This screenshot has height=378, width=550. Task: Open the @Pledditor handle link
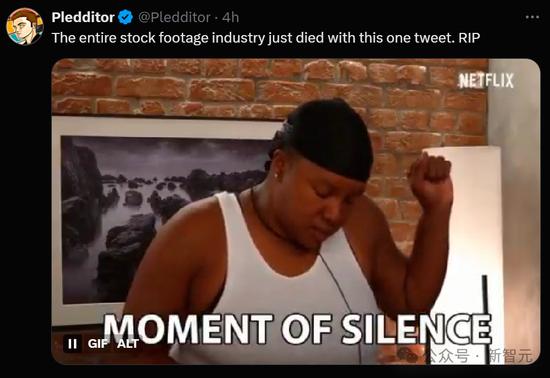pos(174,17)
